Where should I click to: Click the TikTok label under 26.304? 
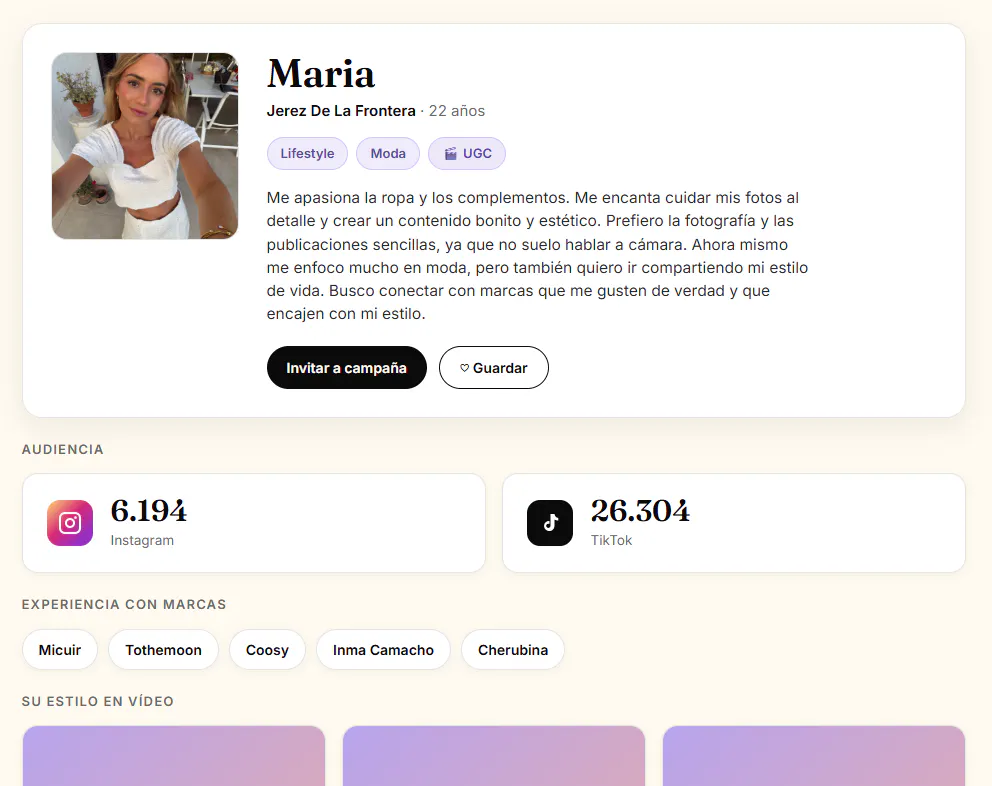(611, 540)
